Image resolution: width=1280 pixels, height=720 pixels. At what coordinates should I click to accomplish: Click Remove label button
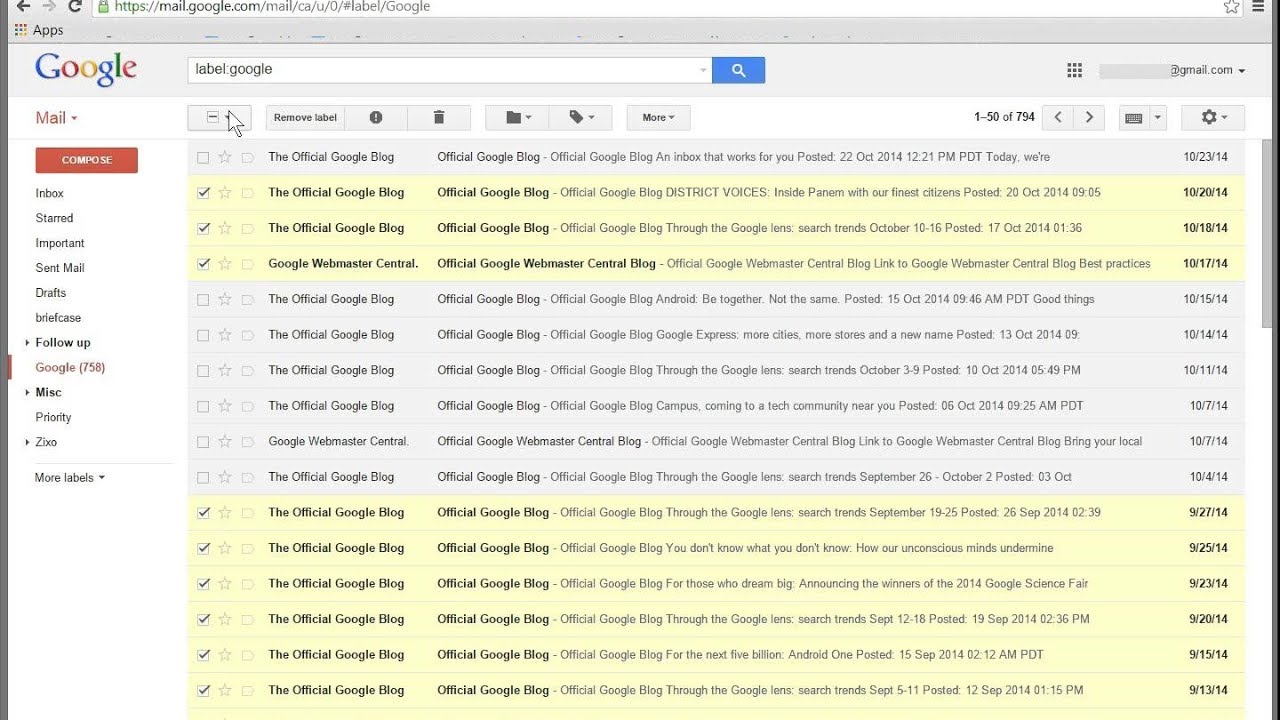[x=305, y=117]
